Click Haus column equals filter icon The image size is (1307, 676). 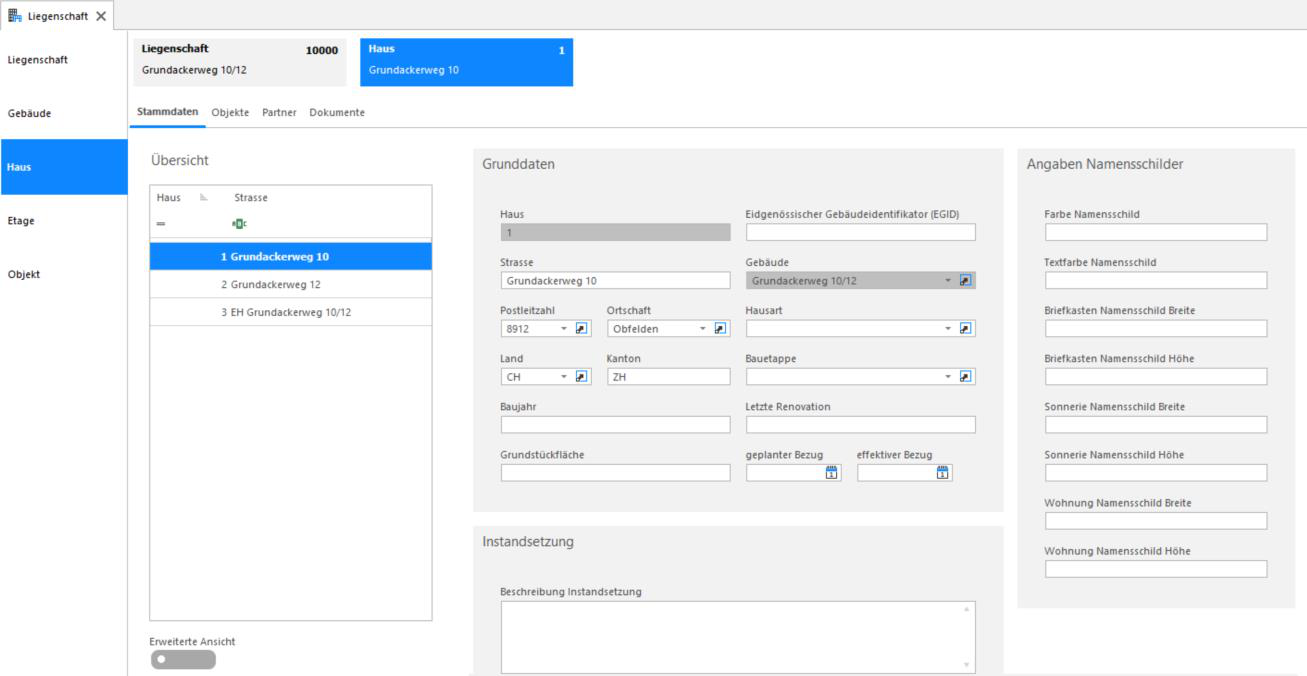click(x=162, y=224)
